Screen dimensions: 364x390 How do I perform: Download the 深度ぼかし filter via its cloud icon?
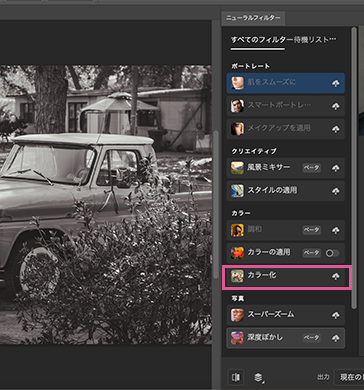pyautogui.click(x=336, y=338)
